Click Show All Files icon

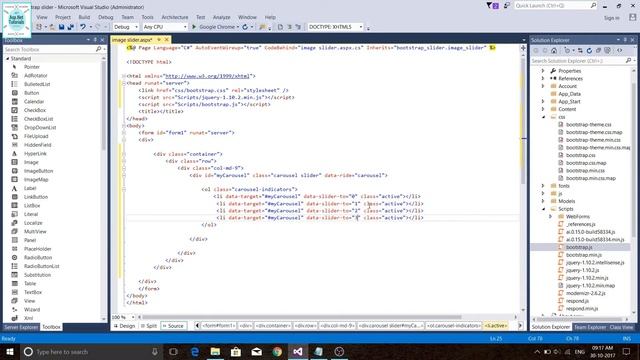click(x=607, y=51)
